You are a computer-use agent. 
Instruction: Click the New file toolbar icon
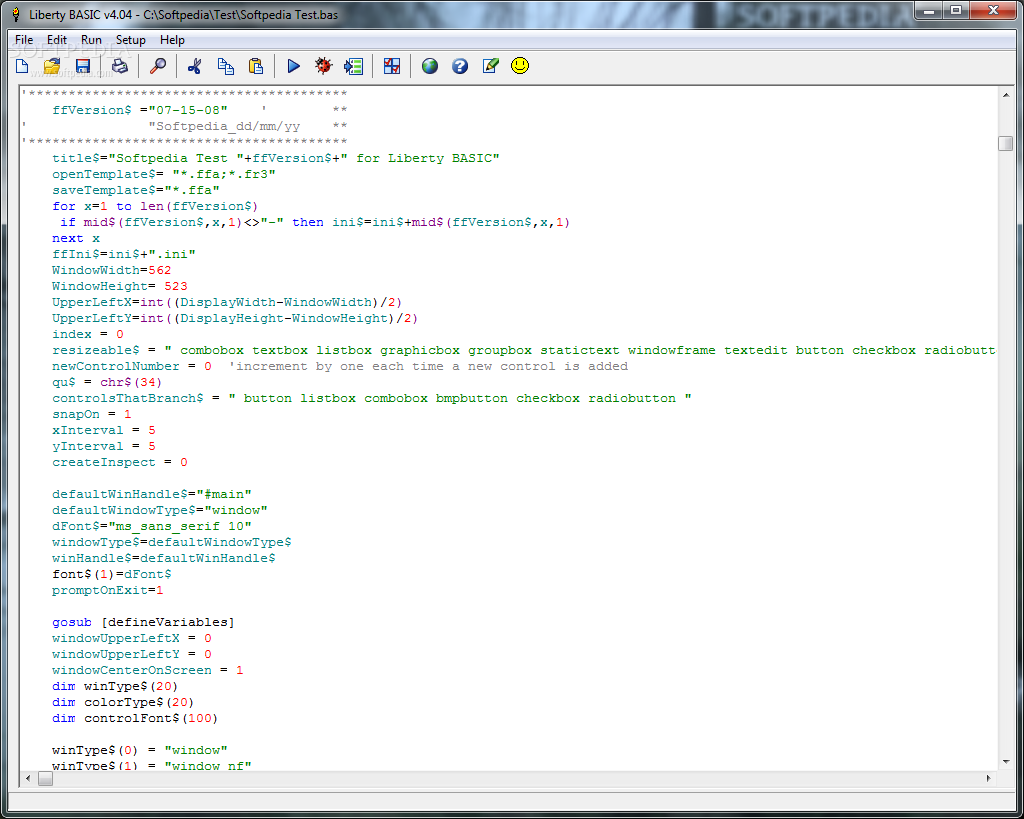[22, 66]
